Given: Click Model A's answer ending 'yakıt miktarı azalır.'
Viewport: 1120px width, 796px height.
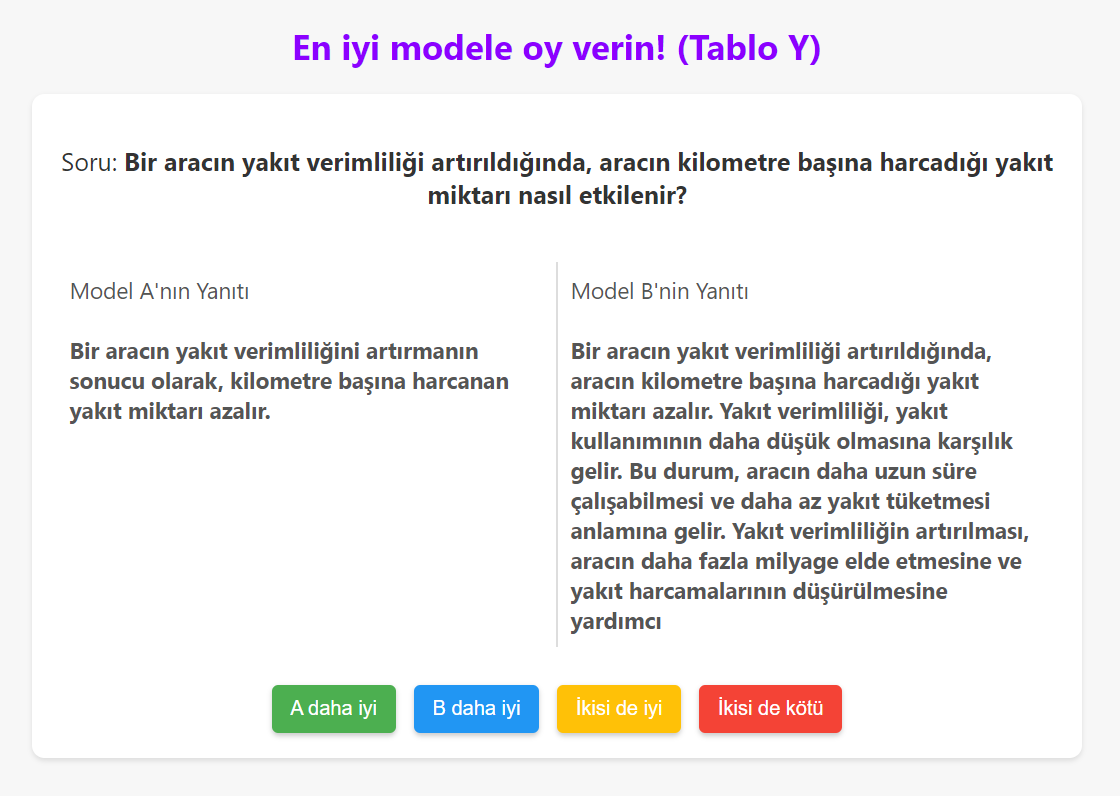Looking at the screenshot, I should click(289, 382).
